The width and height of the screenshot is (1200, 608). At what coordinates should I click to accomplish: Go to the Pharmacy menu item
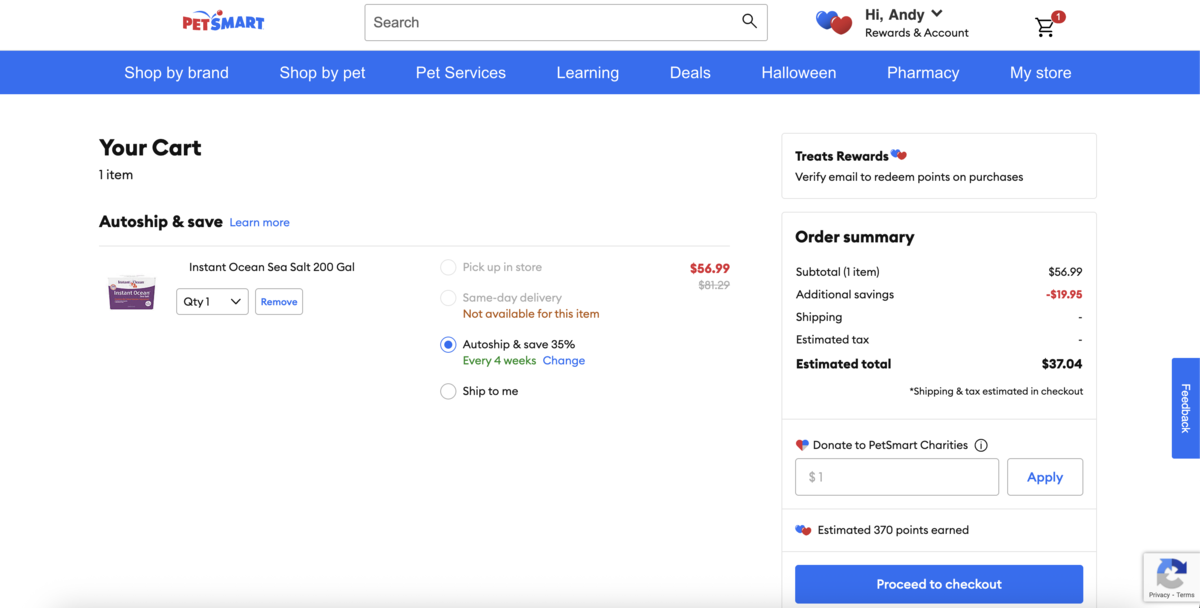922,73
